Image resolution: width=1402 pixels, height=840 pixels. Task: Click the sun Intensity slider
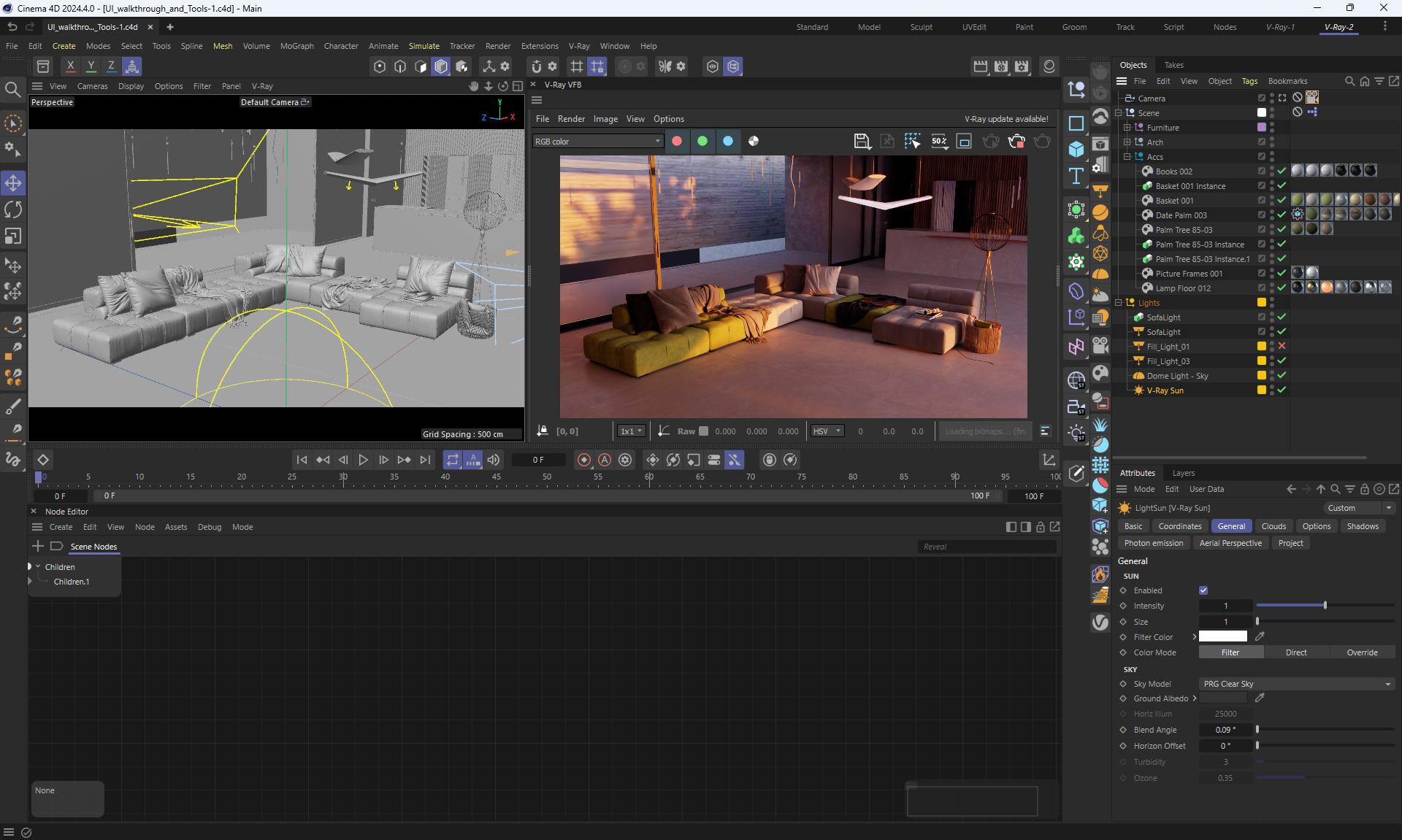click(1325, 606)
